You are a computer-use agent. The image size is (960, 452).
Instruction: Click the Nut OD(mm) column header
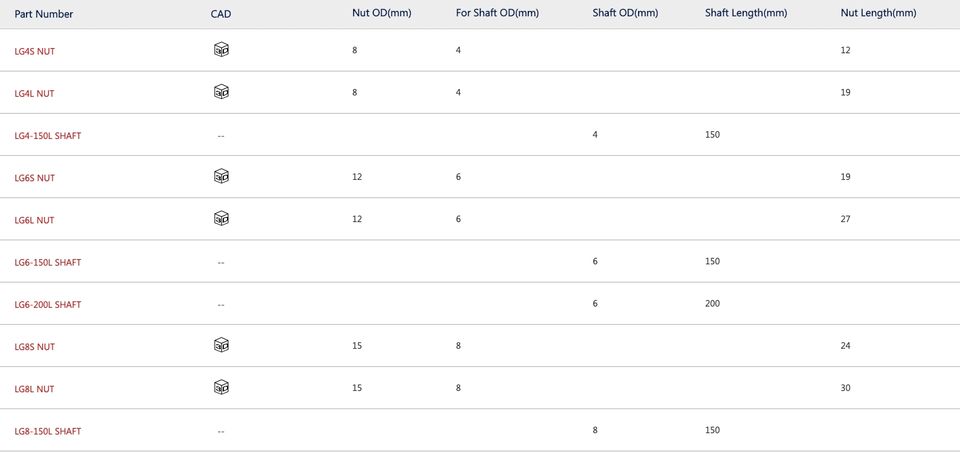coord(381,13)
